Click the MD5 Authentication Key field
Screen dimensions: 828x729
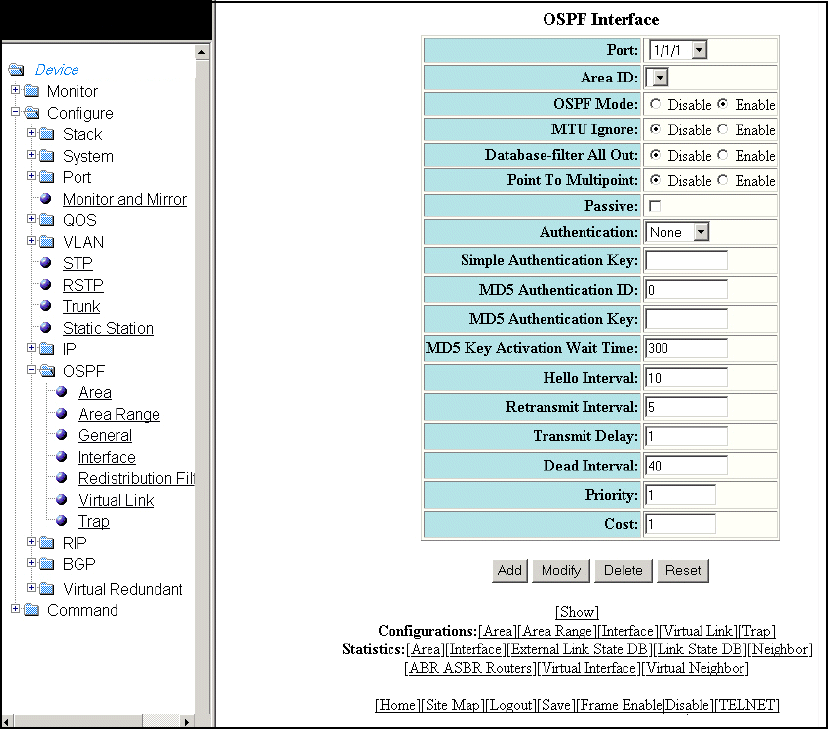[x=686, y=319]
